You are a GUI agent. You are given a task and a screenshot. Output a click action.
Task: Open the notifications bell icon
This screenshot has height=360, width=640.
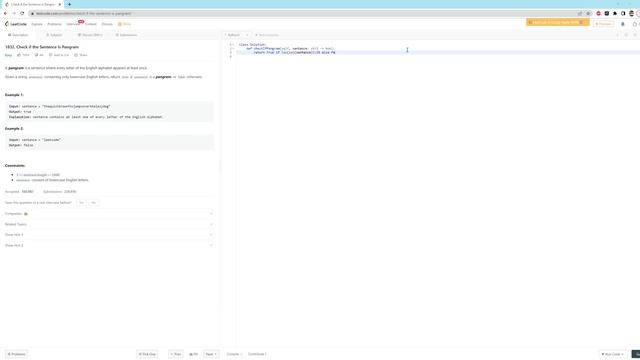(x=623, y=24)
